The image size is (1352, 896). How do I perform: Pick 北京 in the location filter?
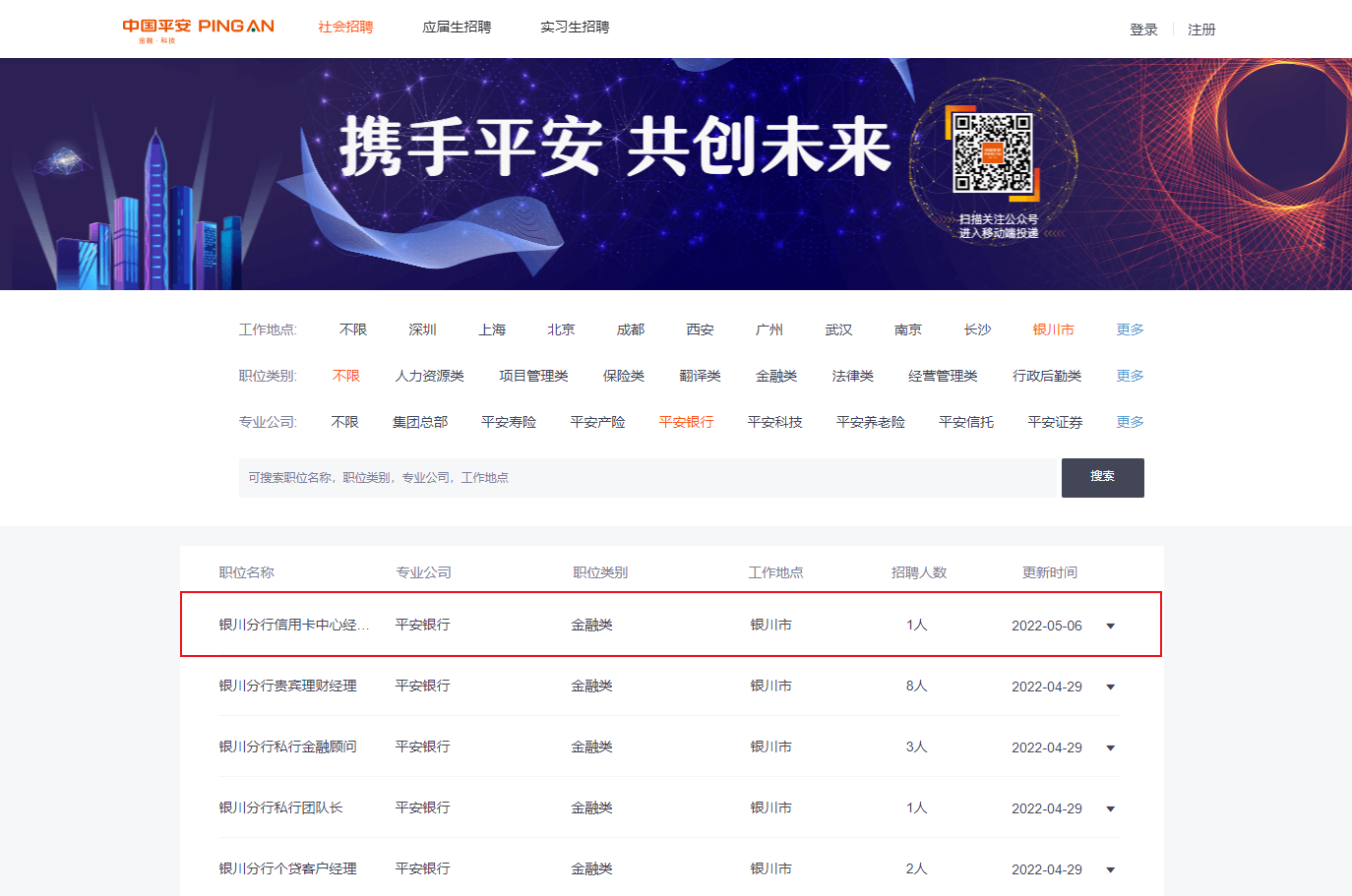[x=561, y=329]
